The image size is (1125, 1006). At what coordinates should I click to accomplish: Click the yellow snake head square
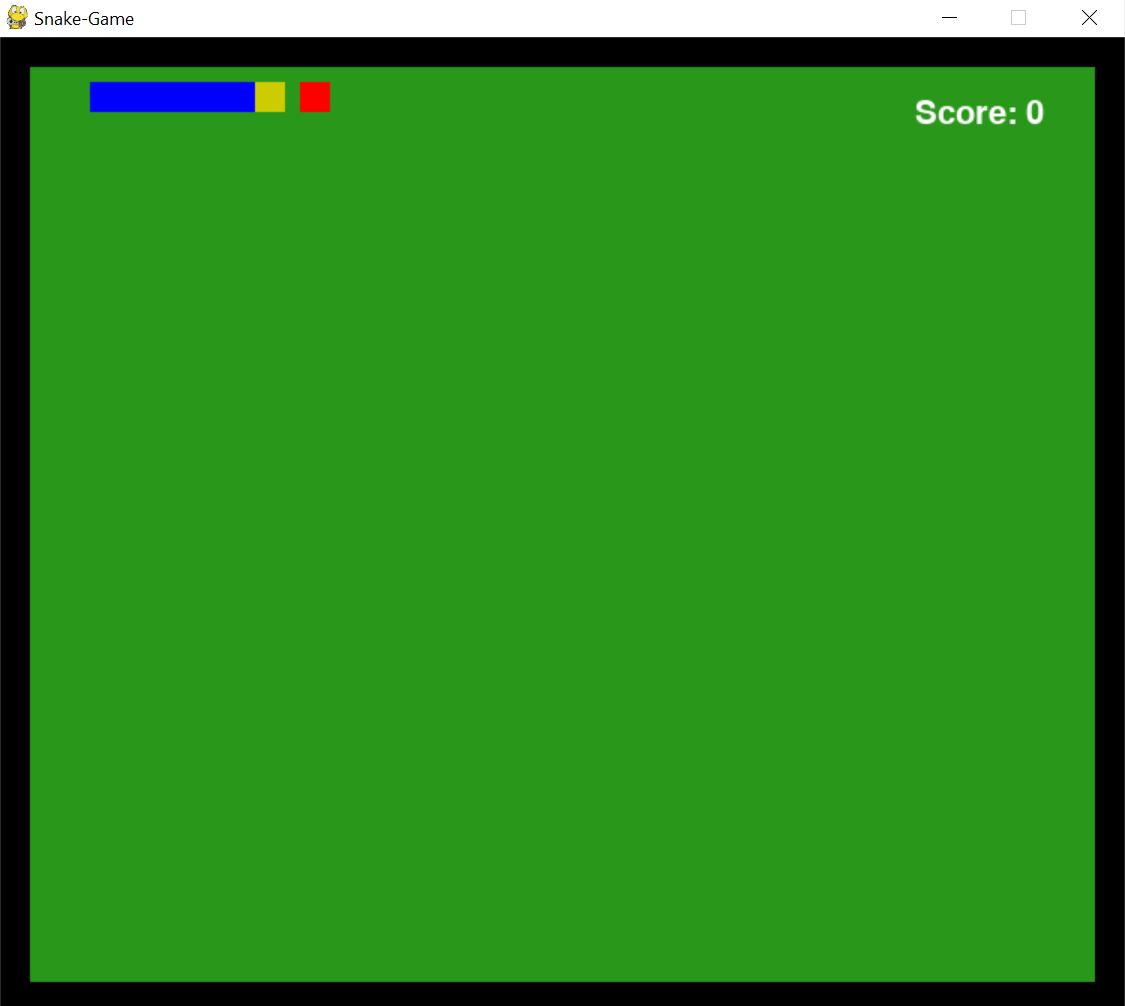click(270, 97)
